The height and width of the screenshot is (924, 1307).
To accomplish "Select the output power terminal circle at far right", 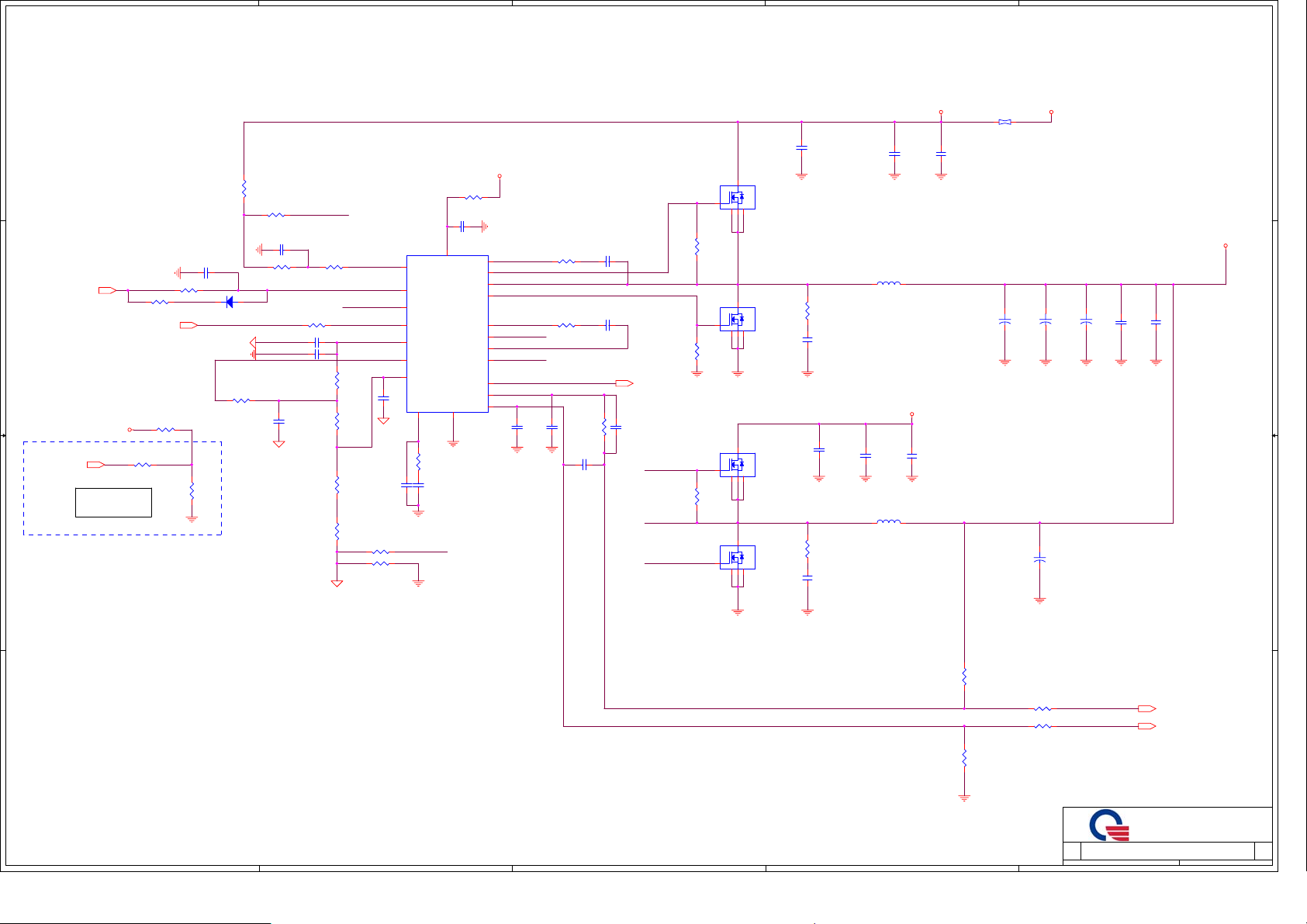I will 1226,245.
